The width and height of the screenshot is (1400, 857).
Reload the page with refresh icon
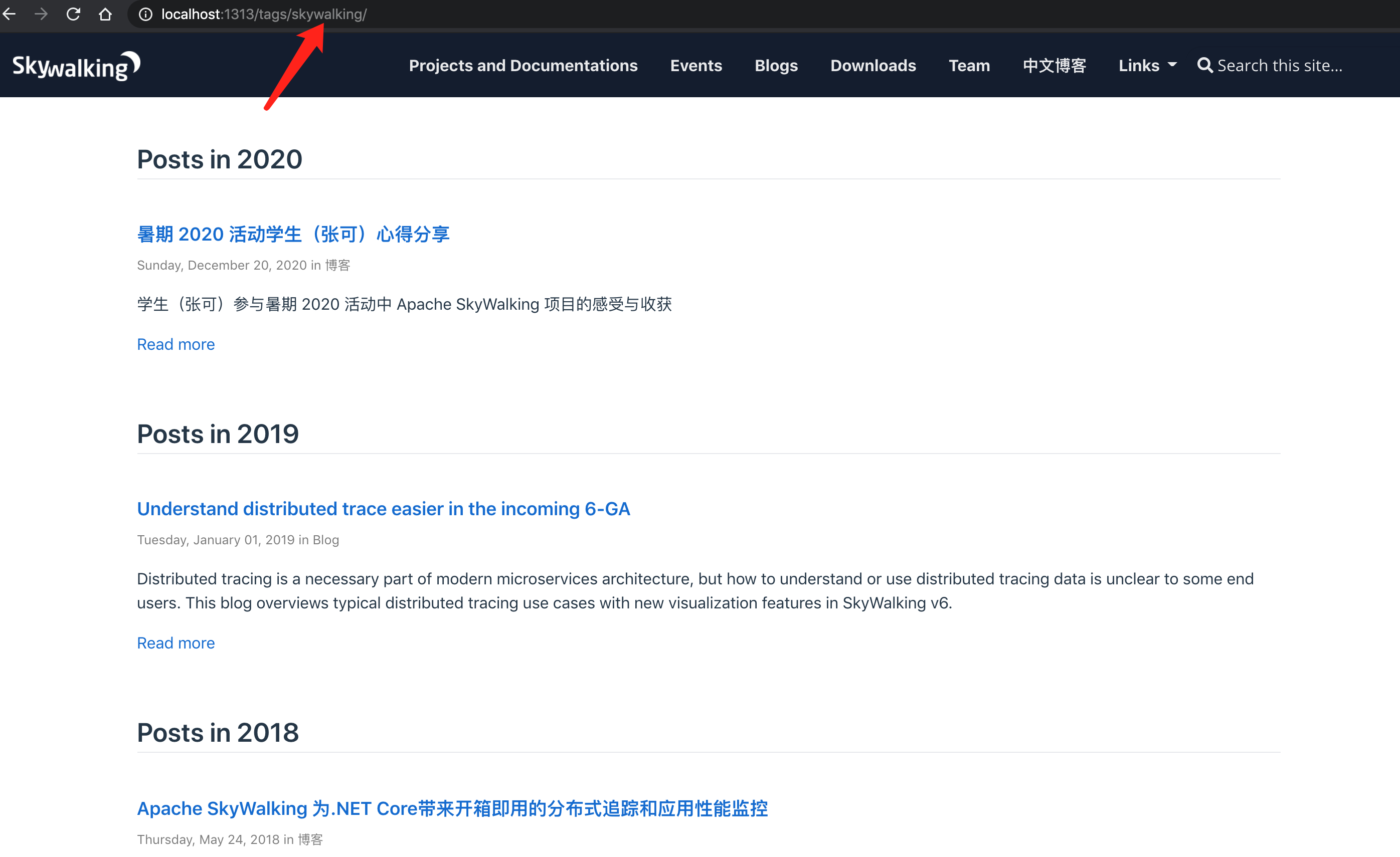pos(73,14)
